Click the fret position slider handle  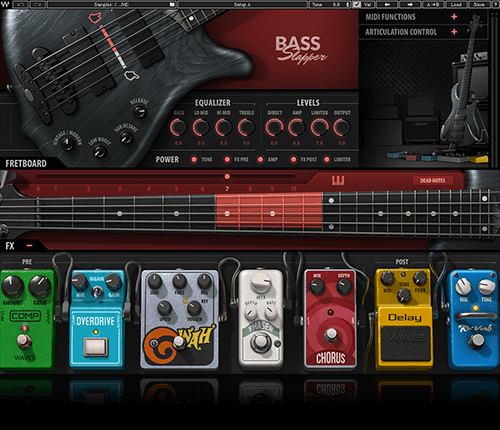point(227,176)
